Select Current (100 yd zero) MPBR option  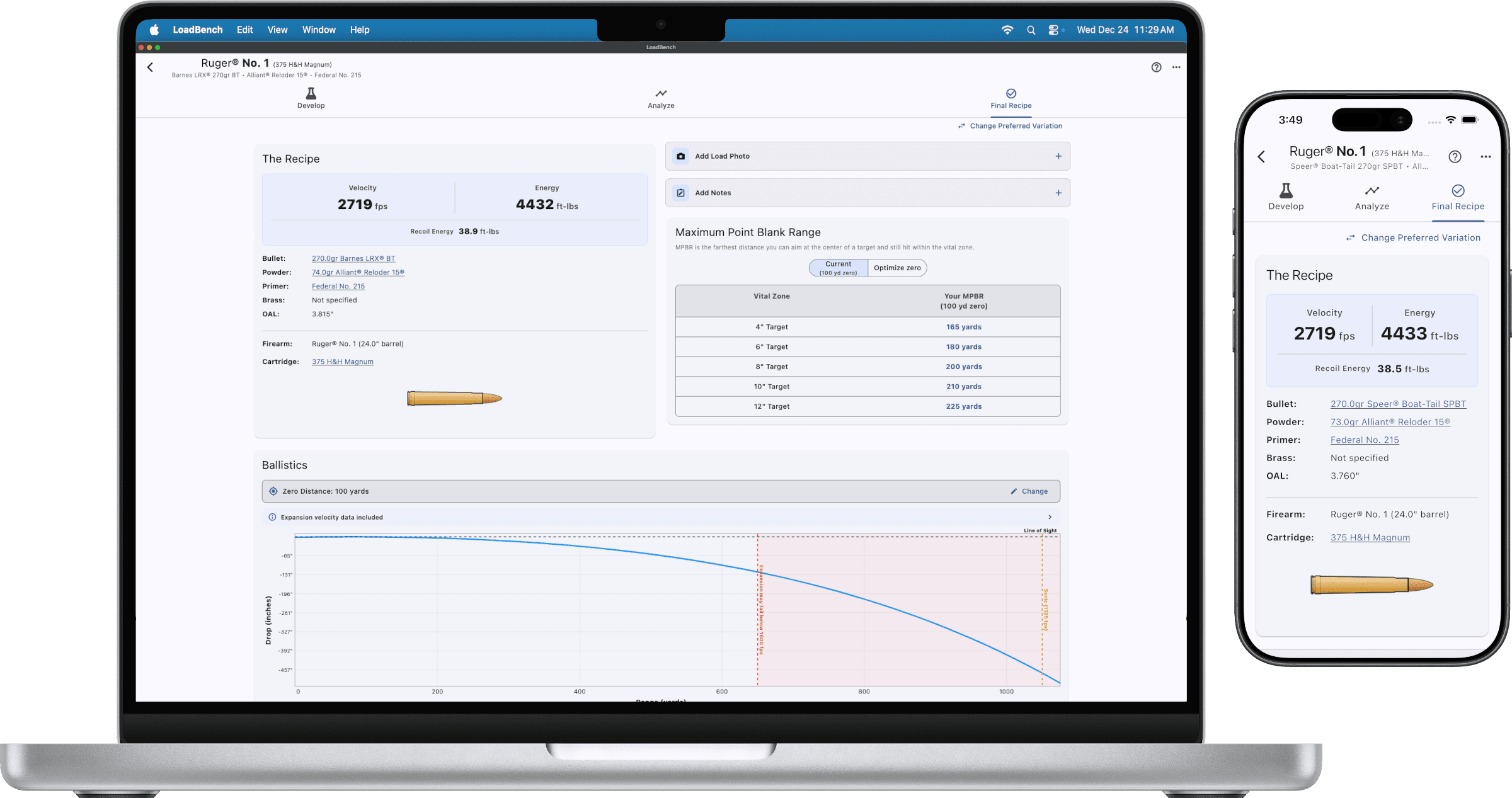pos(839,268)
